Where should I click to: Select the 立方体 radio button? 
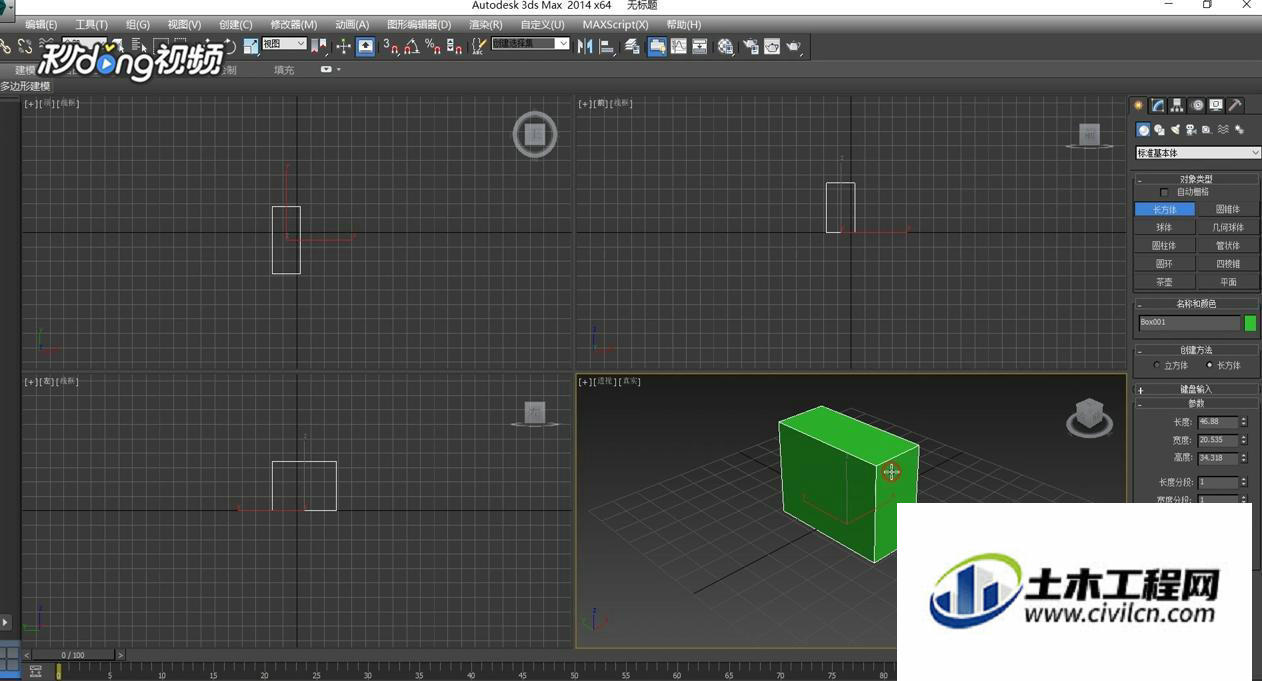1157,365
